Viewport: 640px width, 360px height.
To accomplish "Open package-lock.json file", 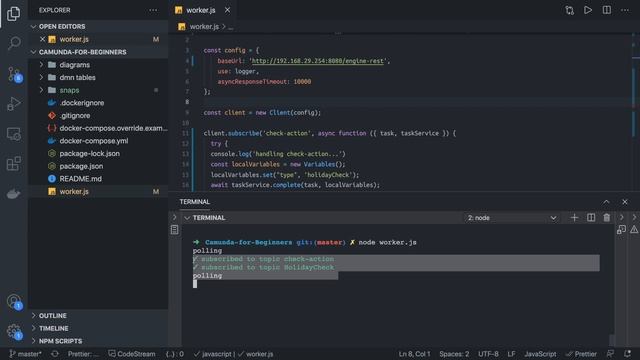I will tap(89, 153).
